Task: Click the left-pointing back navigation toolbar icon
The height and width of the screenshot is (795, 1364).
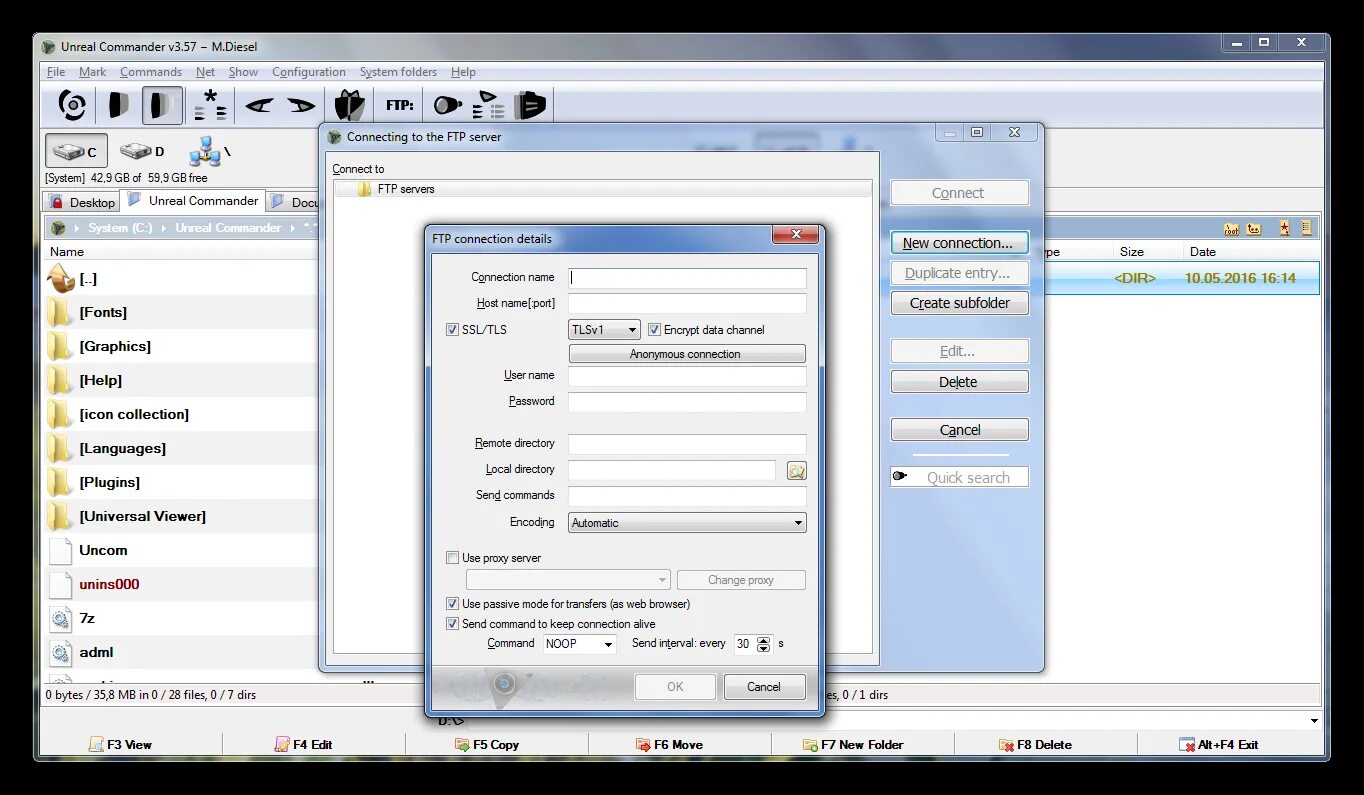Action: [x=259, y=105]
